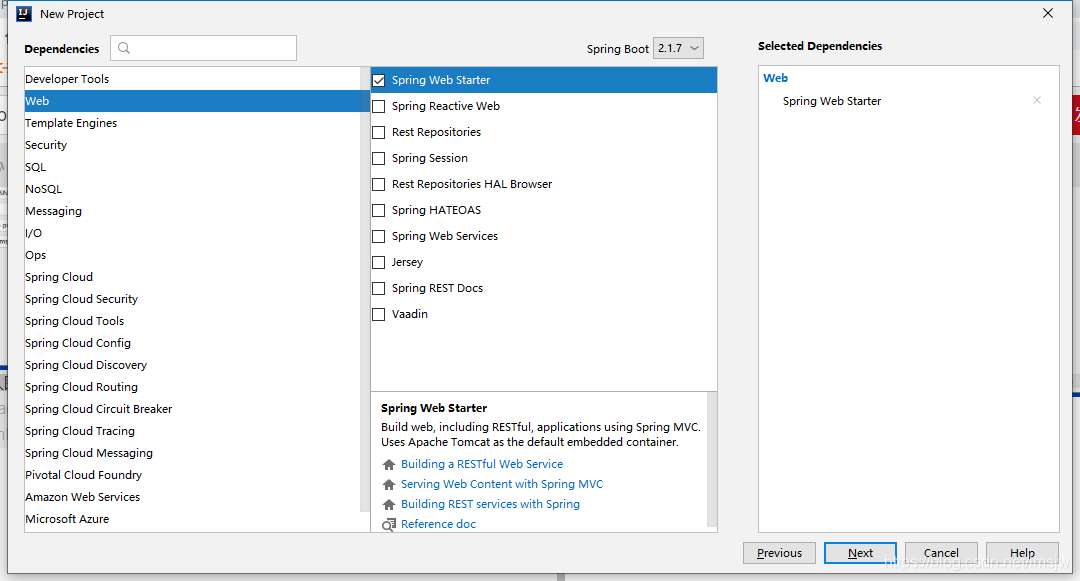This screenshot has height=581, width=1080.
Task: Select Spring Cloud Config category
Action: [x=192, y=344]
